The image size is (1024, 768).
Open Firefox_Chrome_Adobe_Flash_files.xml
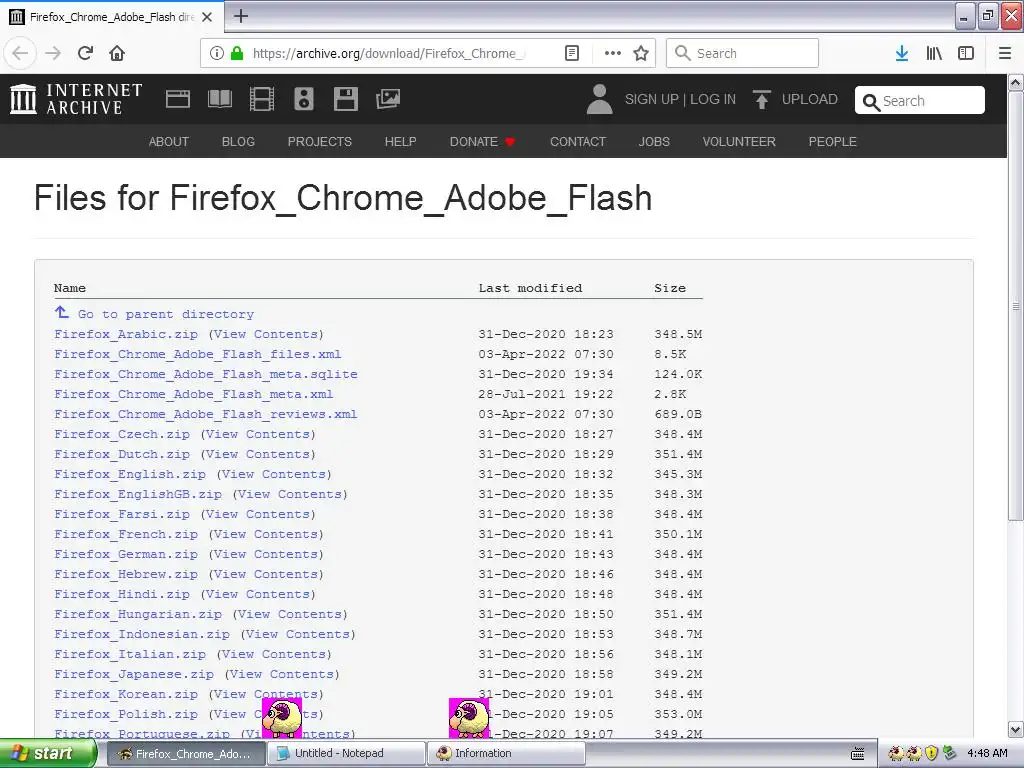(198, 355)
